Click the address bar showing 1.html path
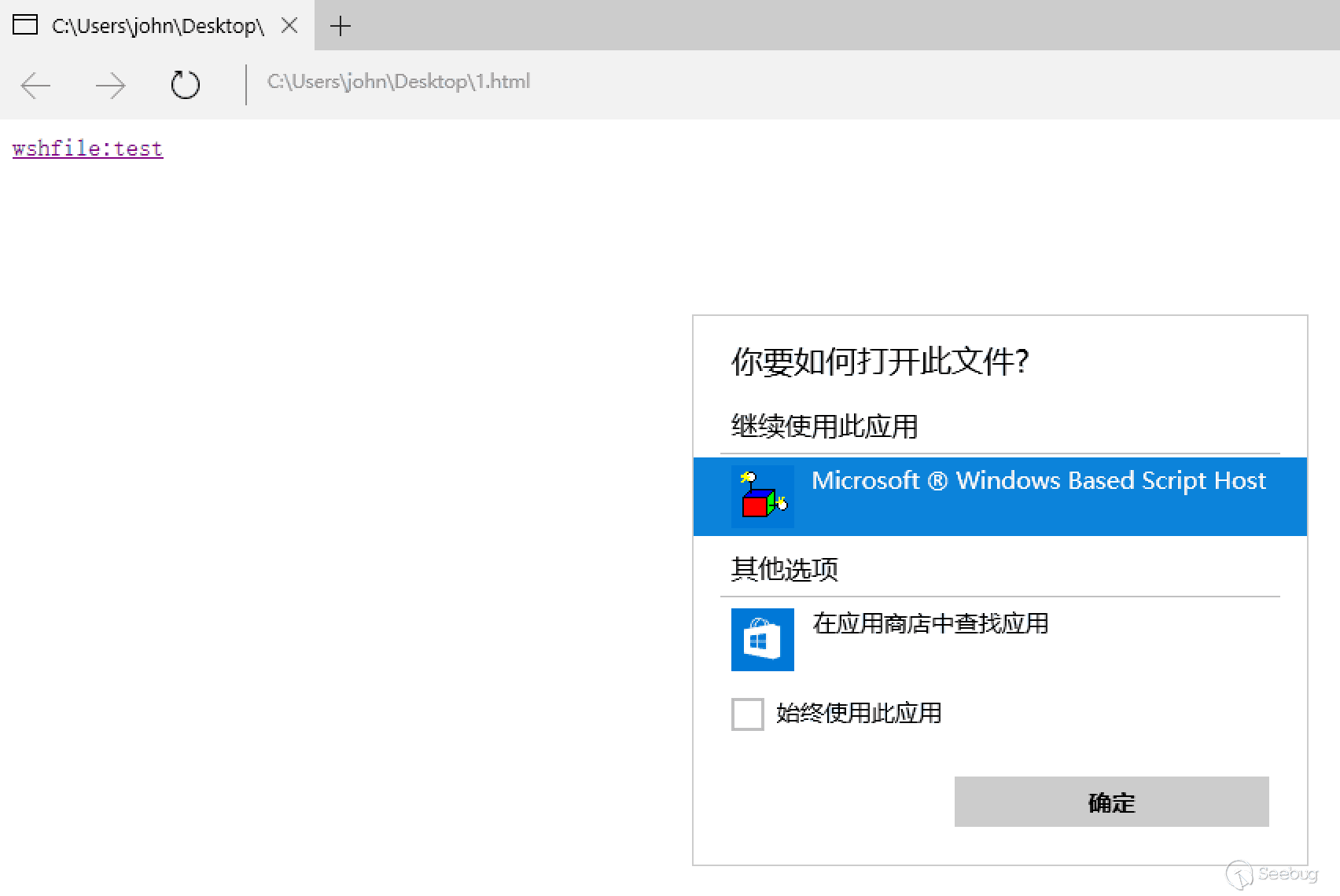 (x=399, y=82)
